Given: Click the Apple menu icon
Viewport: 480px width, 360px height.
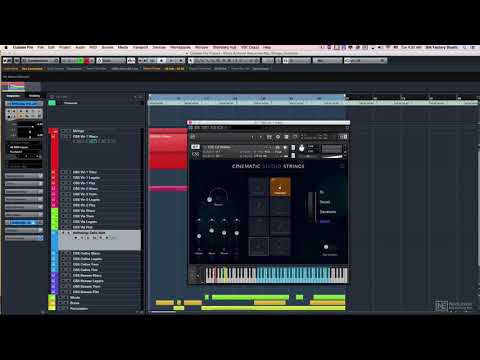Looking at the screenshot, I should tap(6, 48).
